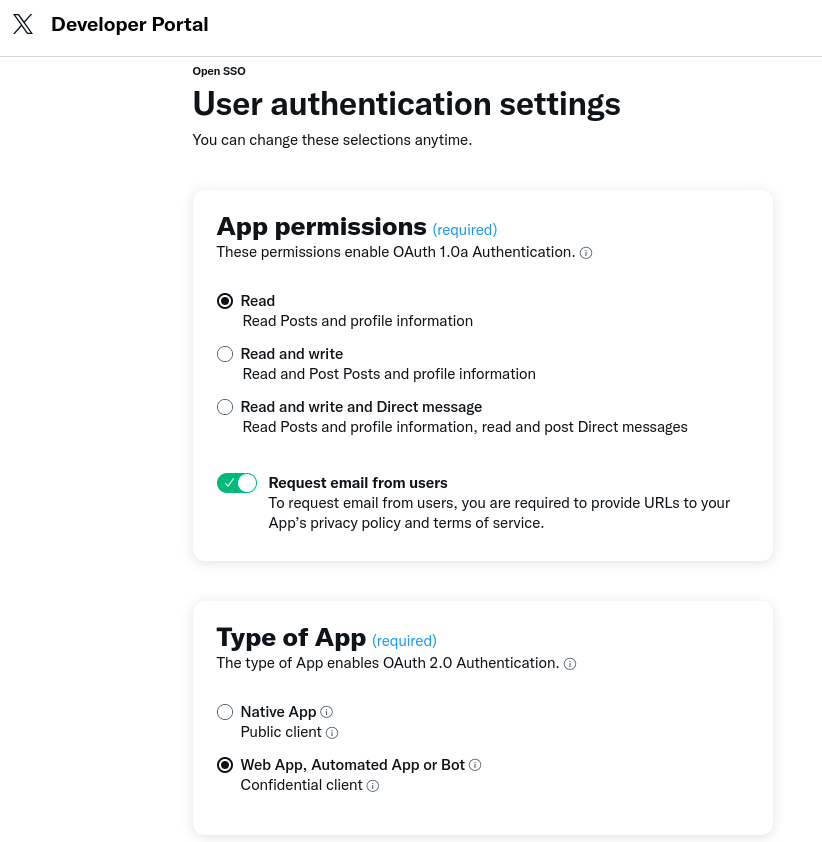Click the Read and write label text
This screenshot has width=822, height=842.
(x=292, y=354)
